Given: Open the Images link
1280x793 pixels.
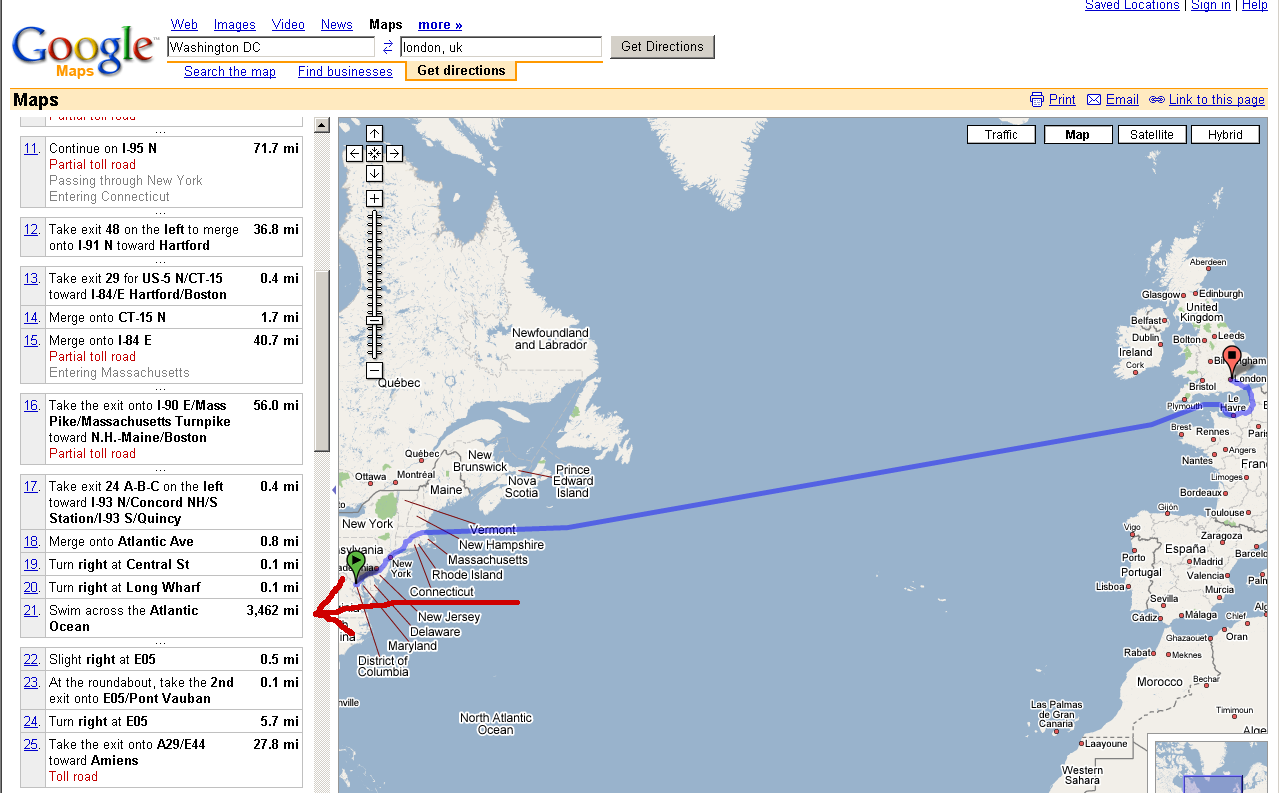Looking at the screenshot, I should click(235, 25).
